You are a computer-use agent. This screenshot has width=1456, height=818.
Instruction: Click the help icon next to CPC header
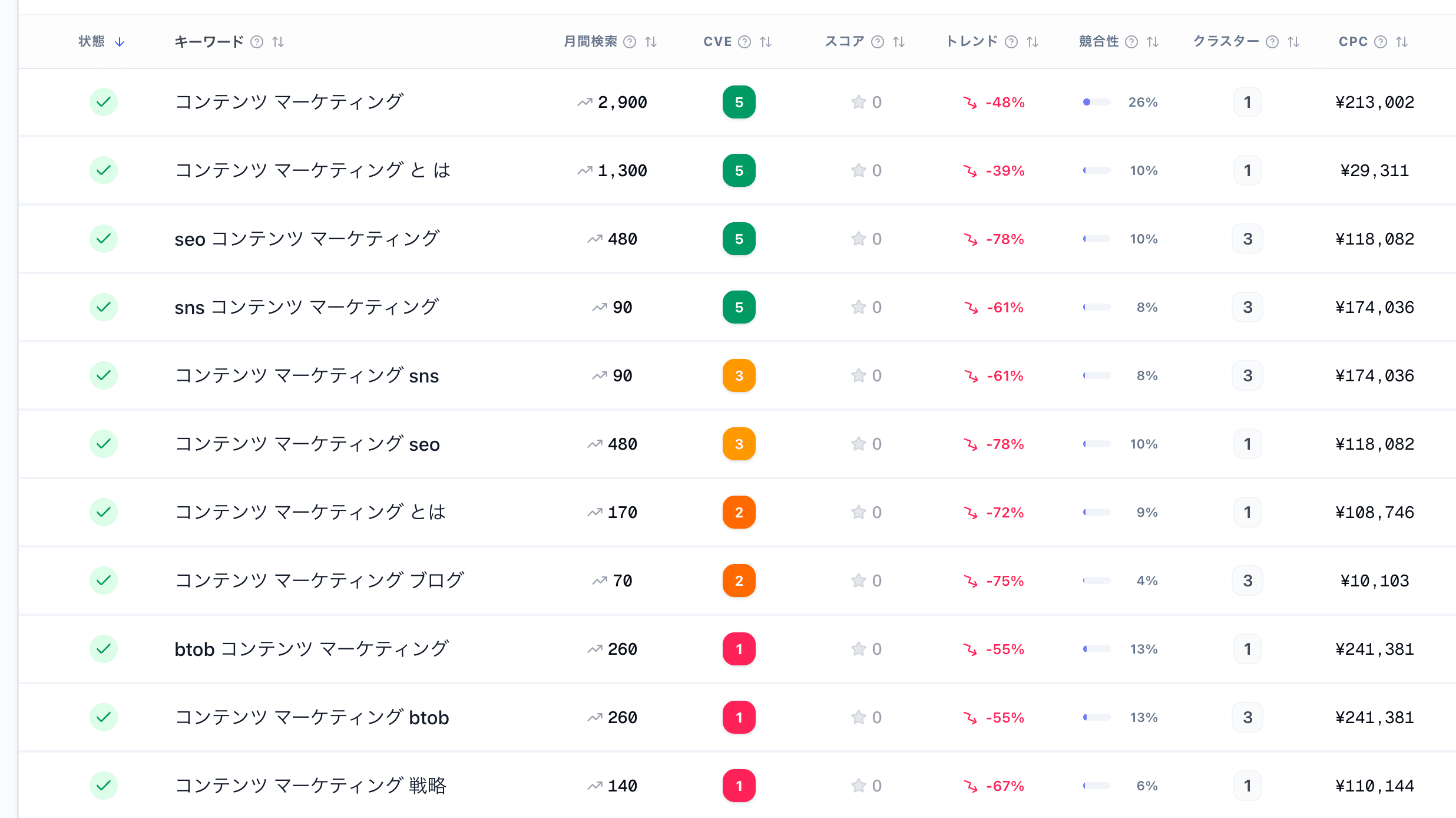click(1381, 42)
